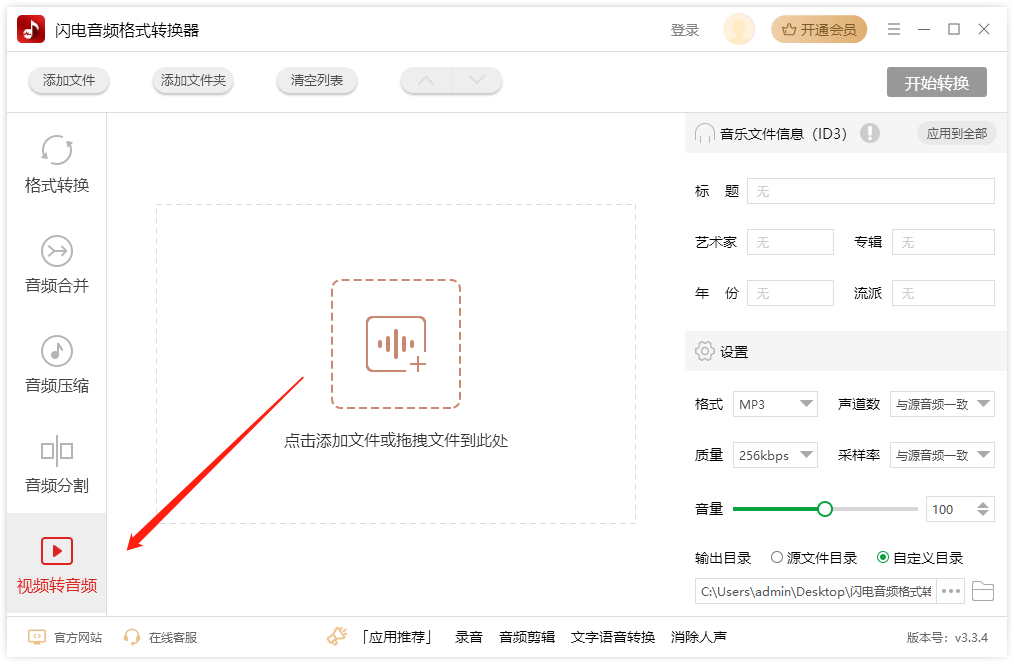Adjust the 音量 volume slider
Image resolution: width=1014 pixels, height=664 pixels.
824,508
